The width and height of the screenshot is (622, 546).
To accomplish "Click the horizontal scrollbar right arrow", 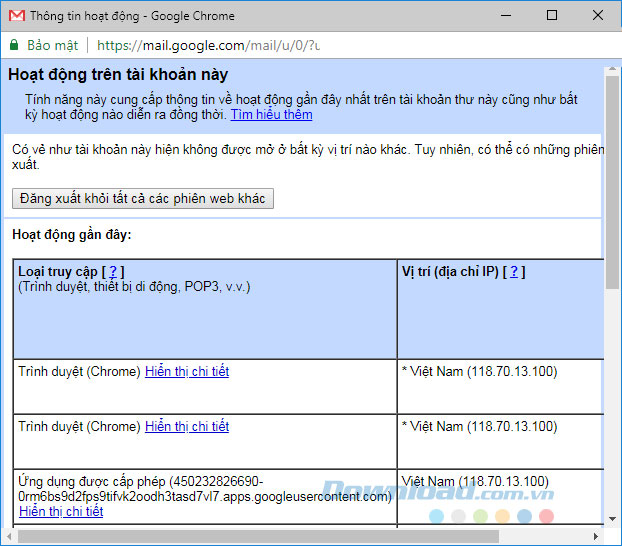I will pos(597,537).
